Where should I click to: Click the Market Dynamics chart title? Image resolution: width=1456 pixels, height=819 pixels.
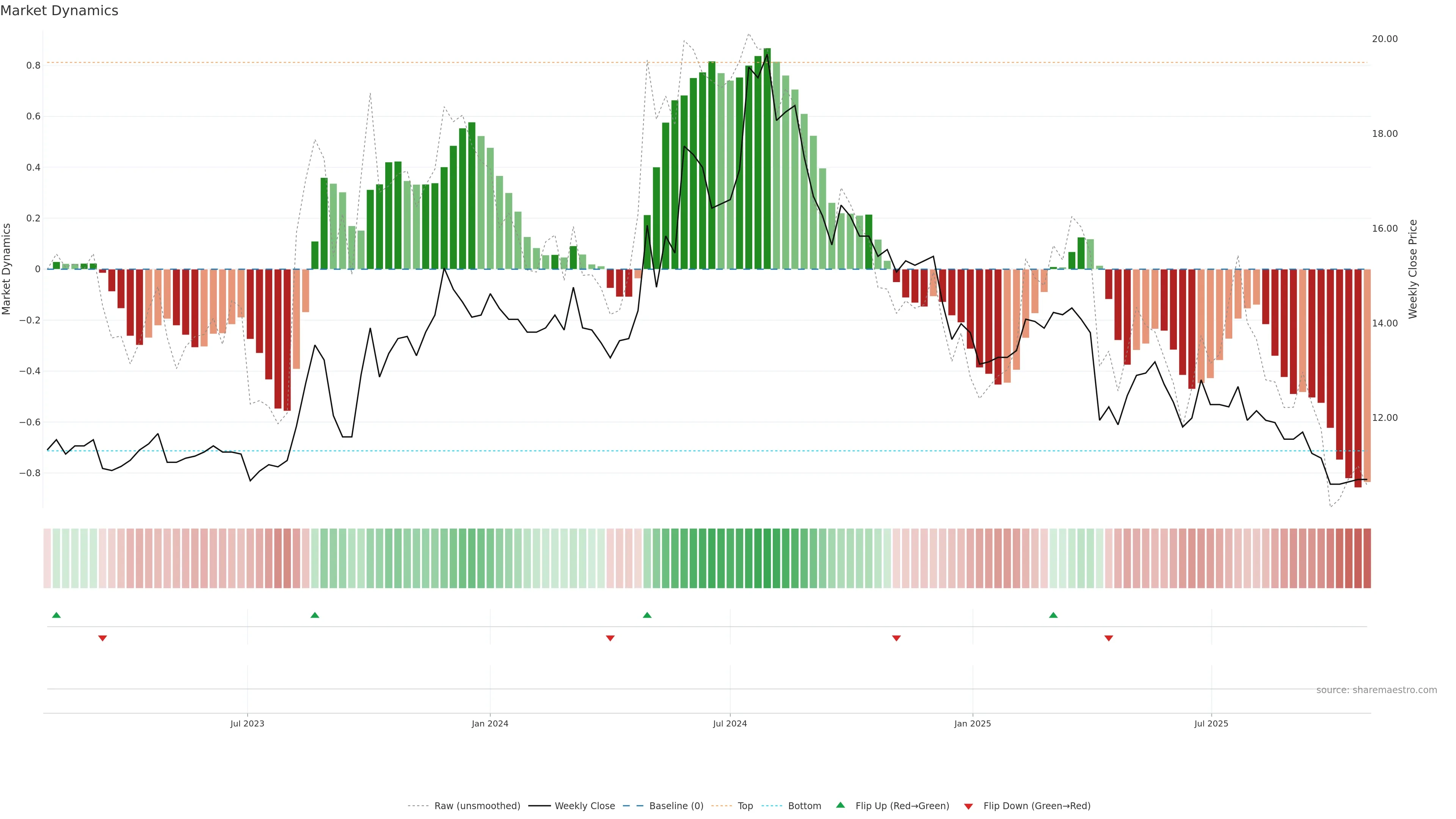60,11
